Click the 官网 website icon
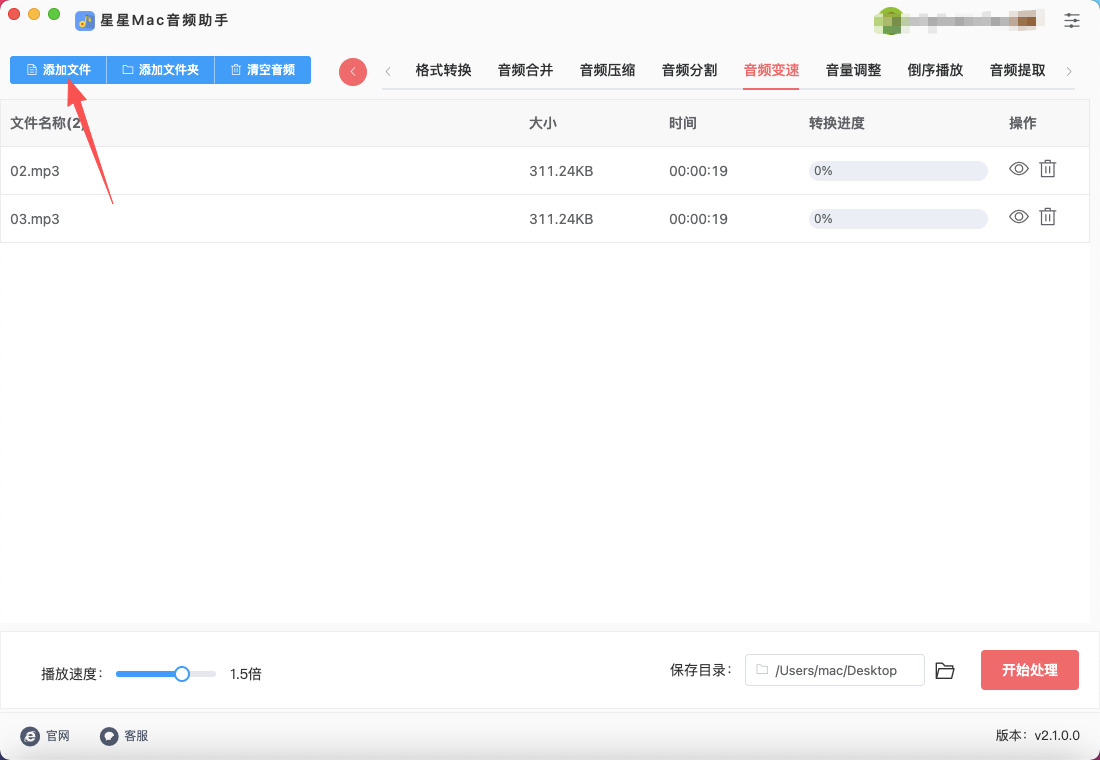The width and height of the screenshot is (1100, 760). pyautogui.click(x=30, y=736)
